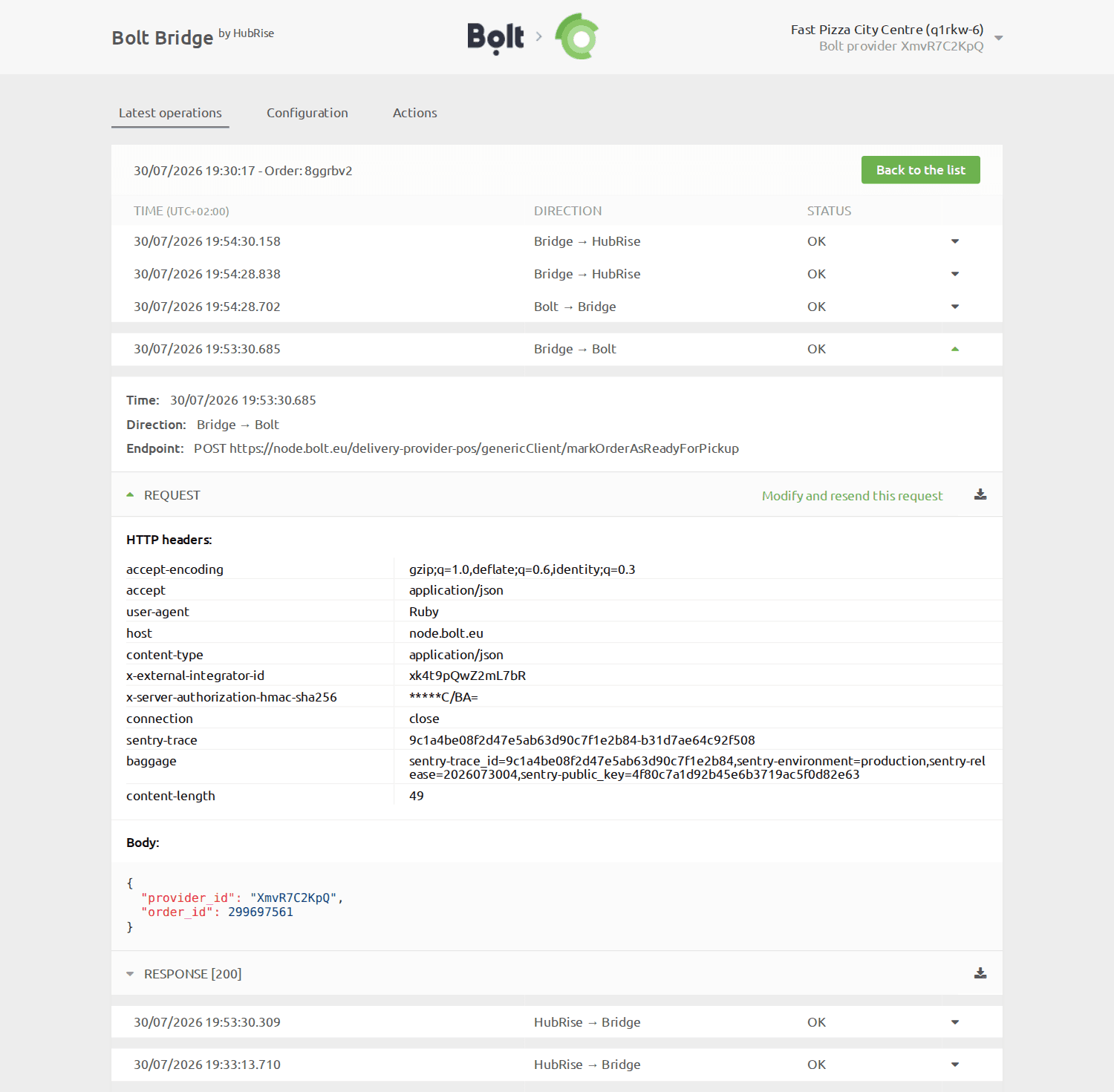Image resolution: width=1114 pixels, height=1092 pixels.
Task: Click the green HubRise logo icon
Action: coord(578,36)
